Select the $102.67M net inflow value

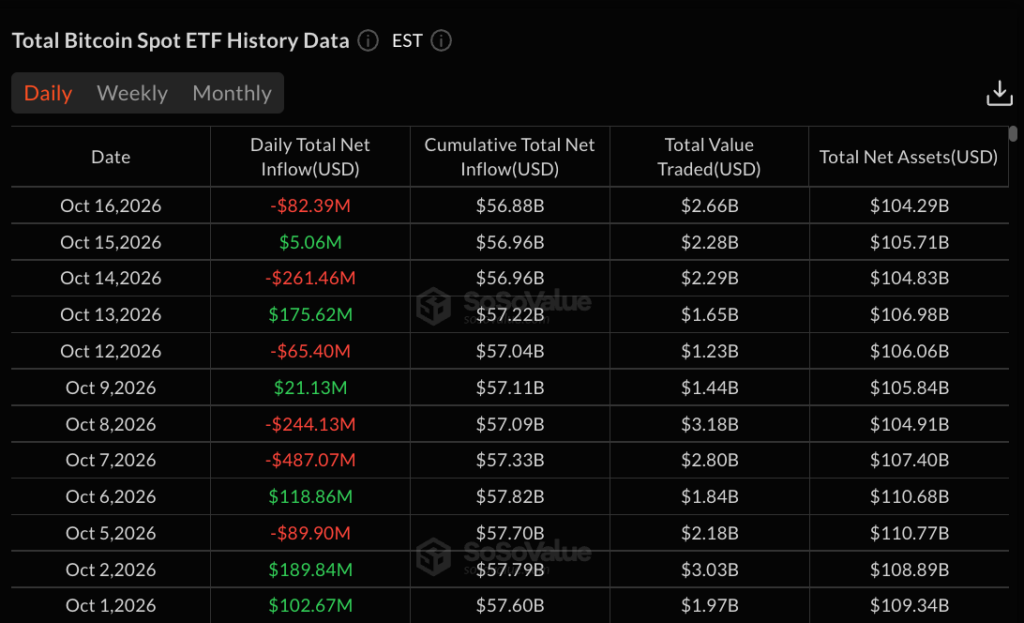click(310, 606)
